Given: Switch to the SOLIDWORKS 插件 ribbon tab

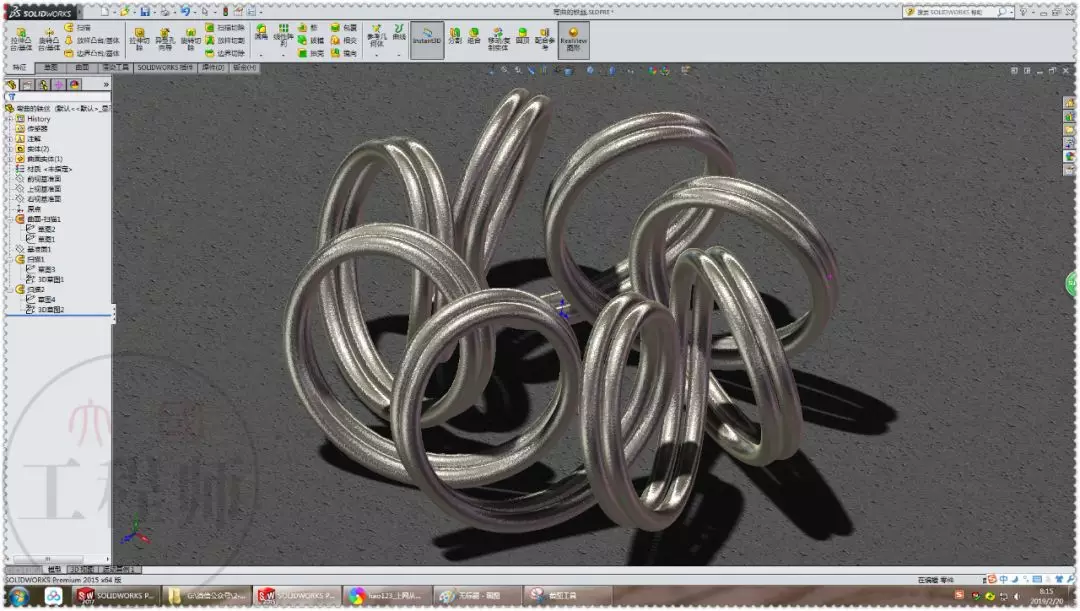Looking at the screenshot, I should coord(165,68).
